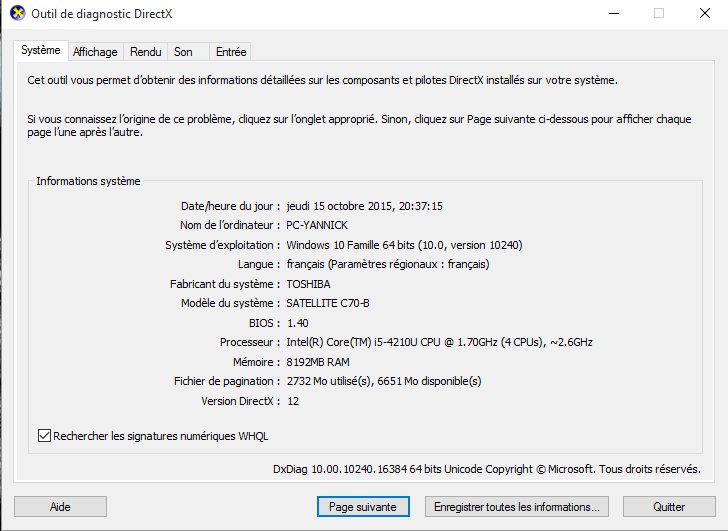This screenshot has height=531, width=728.
Task: Open the Affichage tab
Action: pos(95,52)
